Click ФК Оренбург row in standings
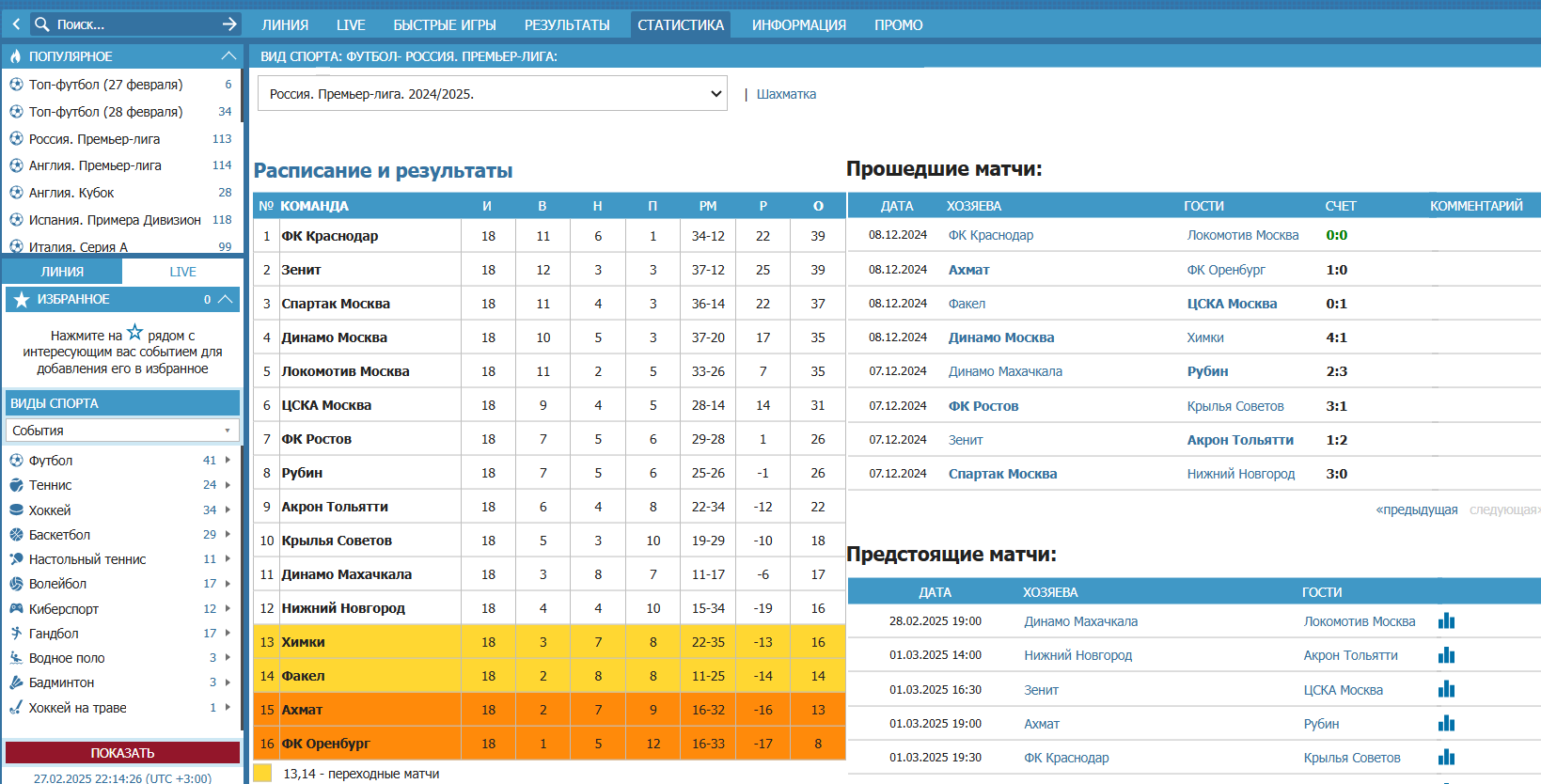Image resolution: width=1541 pixels, height=784 pixels. tap(549, 744)
